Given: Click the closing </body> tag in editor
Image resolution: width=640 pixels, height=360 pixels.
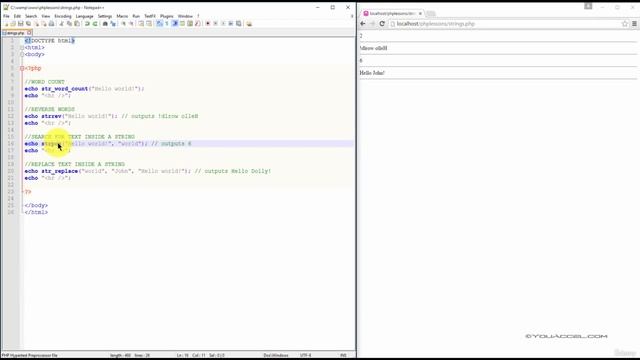Looking at the screenshot, I should pyautogui.click(x=36, y=205).
